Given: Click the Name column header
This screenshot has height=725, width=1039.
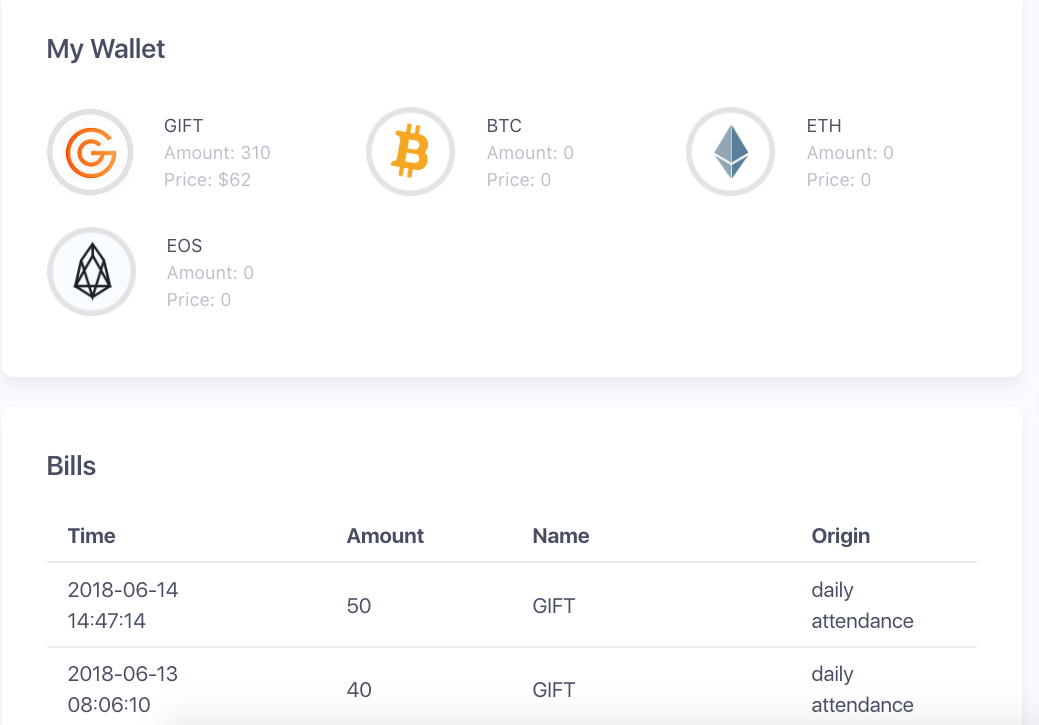Looking at the screenshot, I should pos(561,535).
